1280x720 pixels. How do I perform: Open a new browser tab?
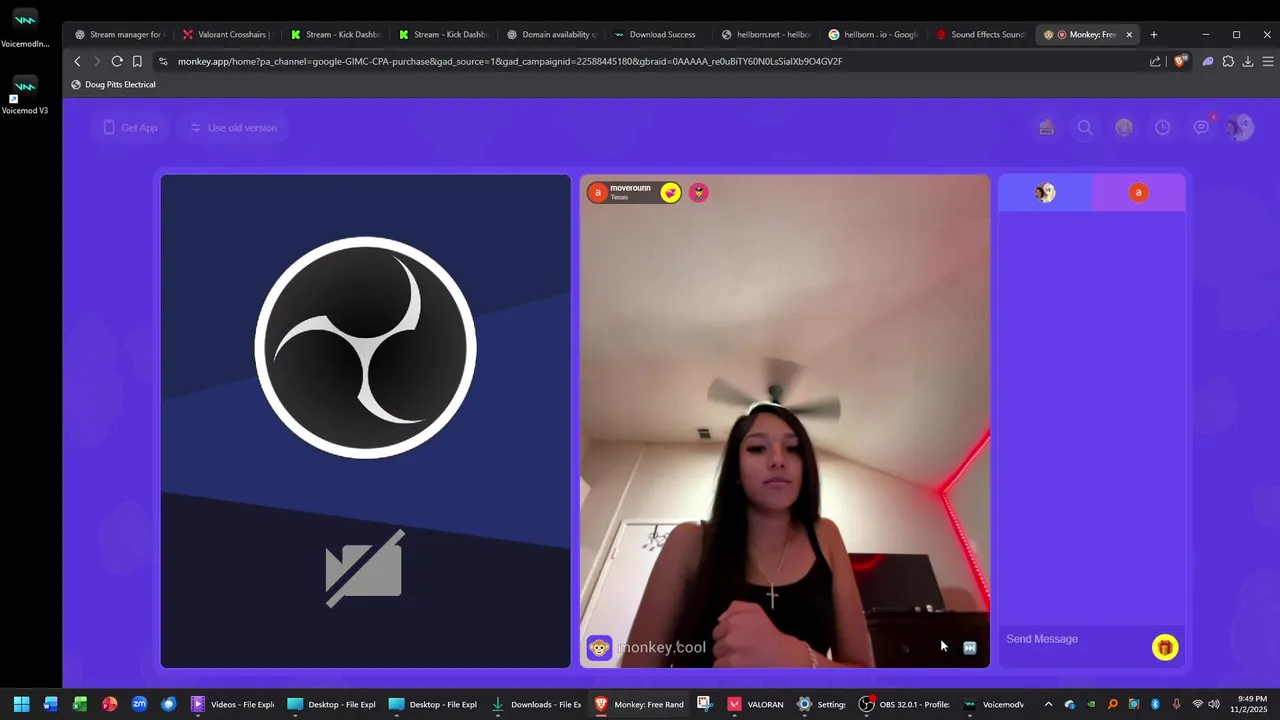1153,34
